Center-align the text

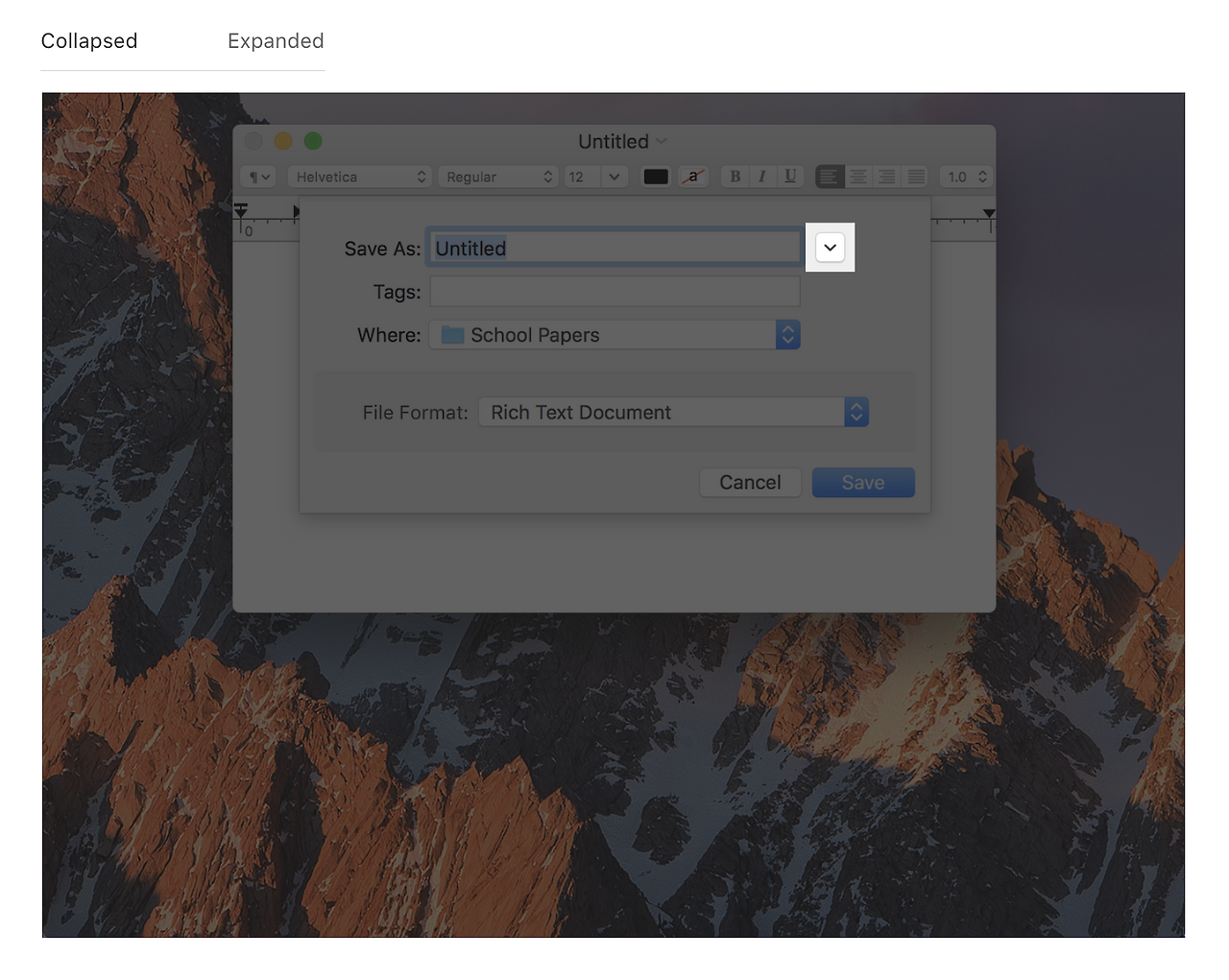coord(858,177)
